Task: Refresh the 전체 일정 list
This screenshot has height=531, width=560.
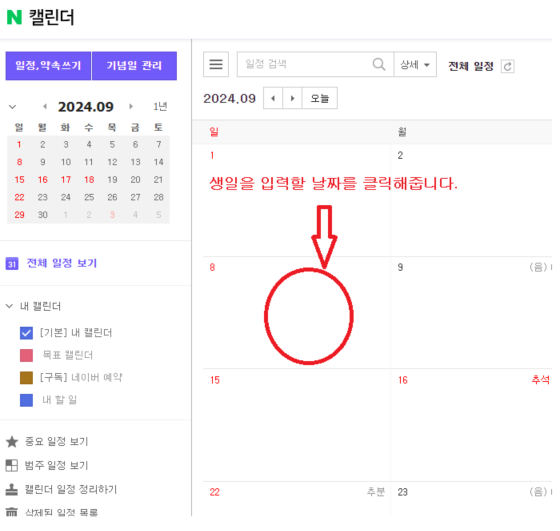Action: click(508, 66)
